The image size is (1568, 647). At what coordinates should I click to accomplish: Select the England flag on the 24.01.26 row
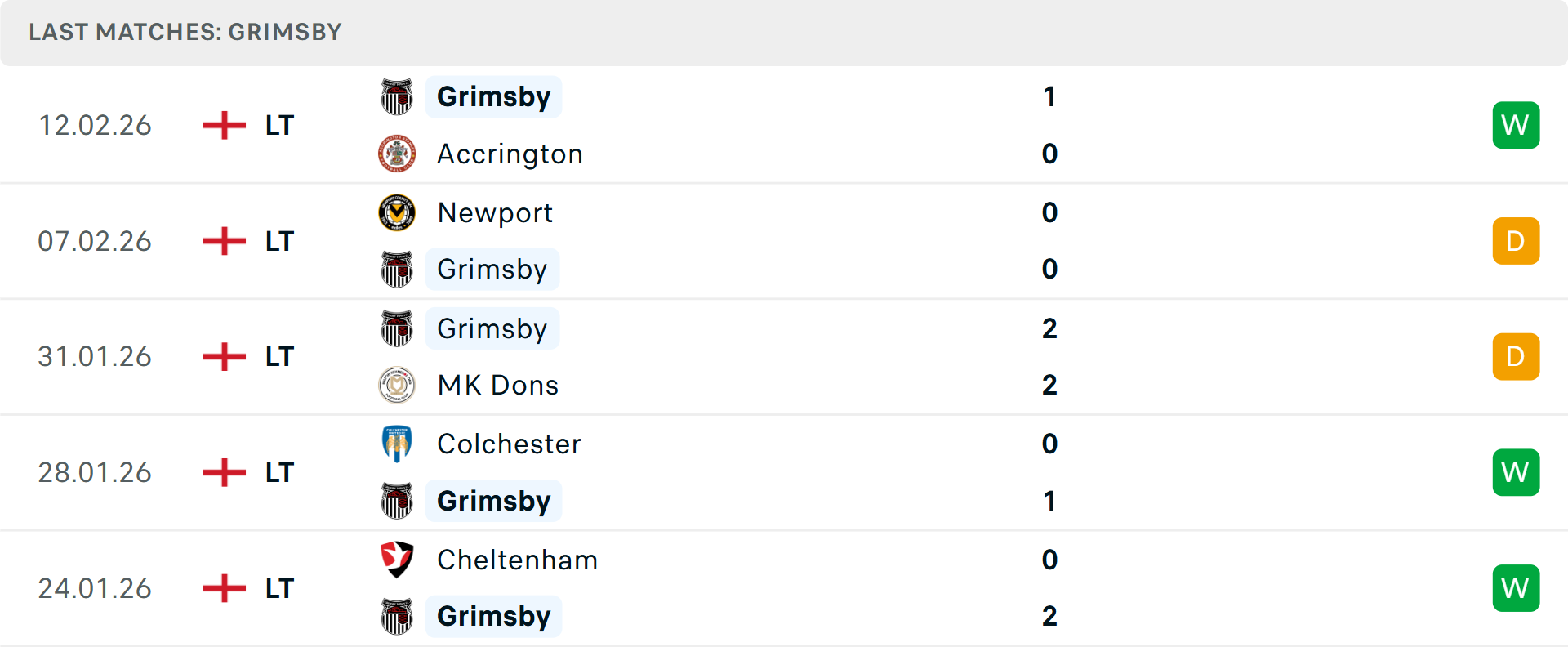coord(223,587)
